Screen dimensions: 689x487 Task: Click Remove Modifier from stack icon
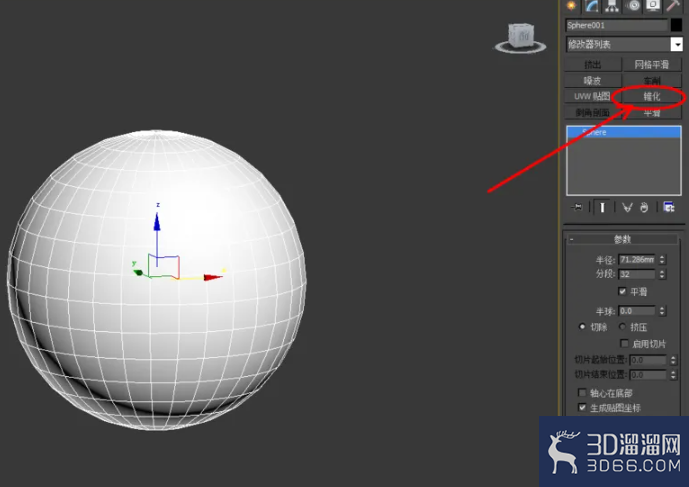(644, 207)
